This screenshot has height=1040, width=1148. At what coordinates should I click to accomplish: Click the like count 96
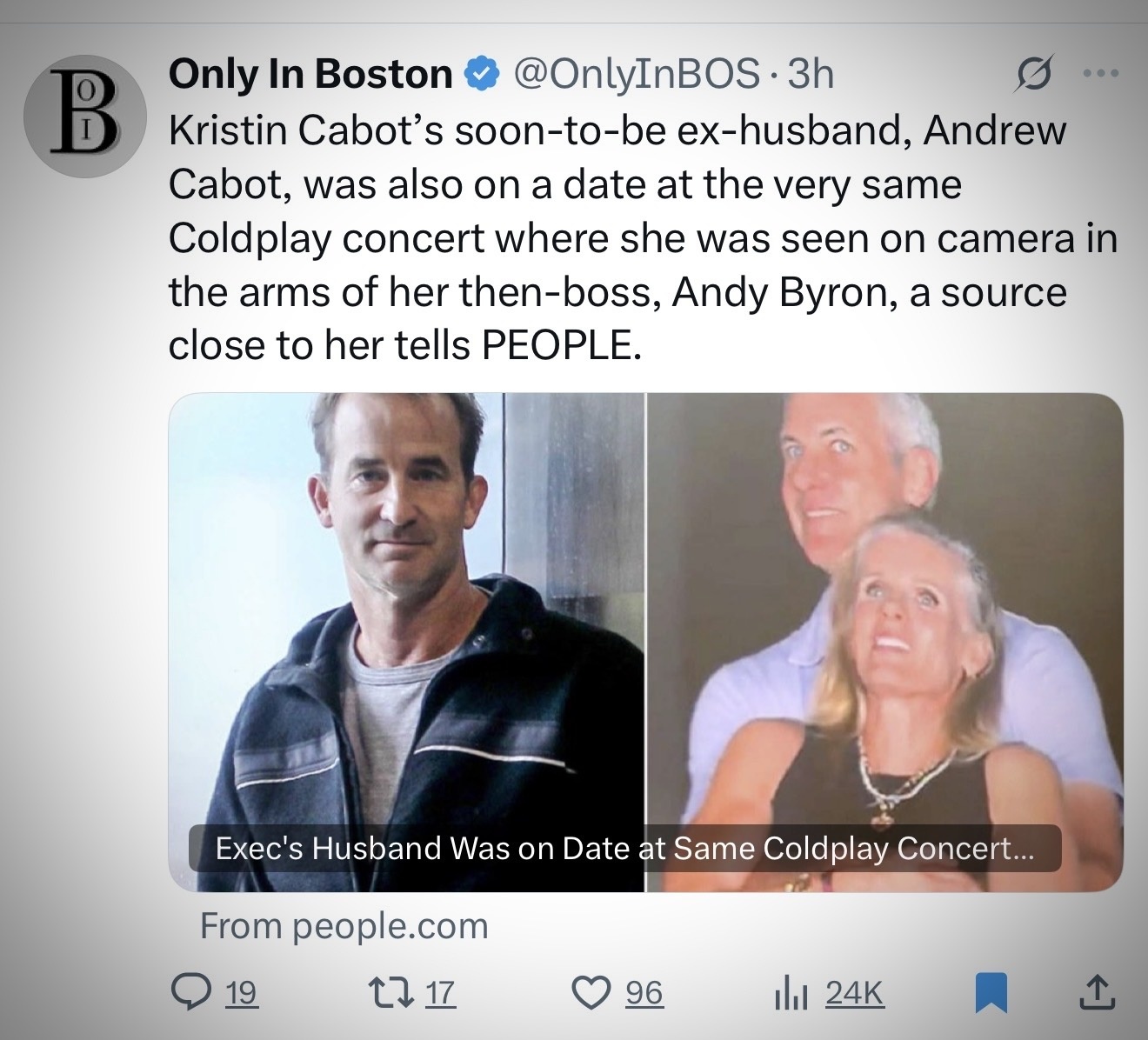click(644, 993)
